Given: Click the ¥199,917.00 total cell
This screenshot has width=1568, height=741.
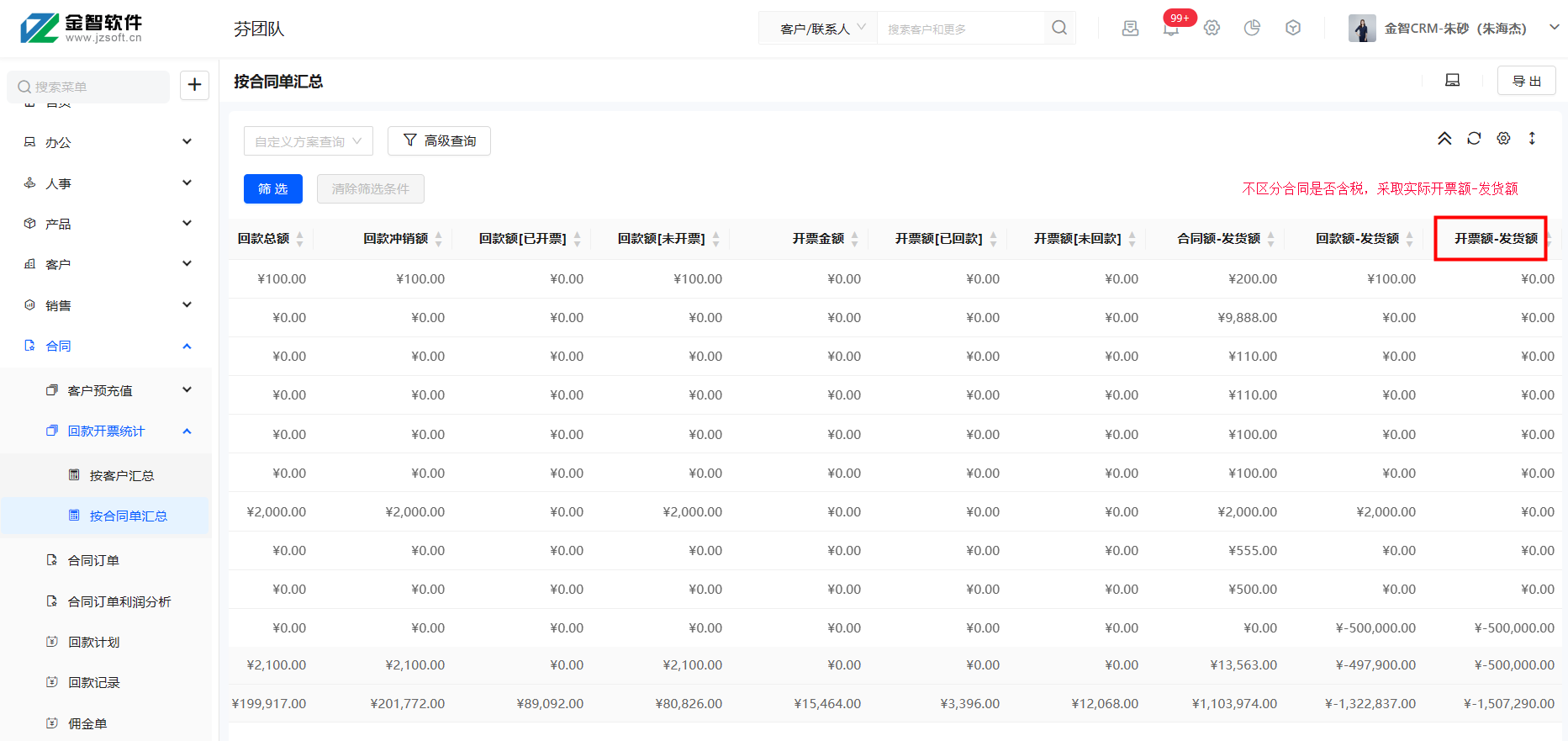Looking at the screenshot, I should pyautogui.click(x=269, y=704).
